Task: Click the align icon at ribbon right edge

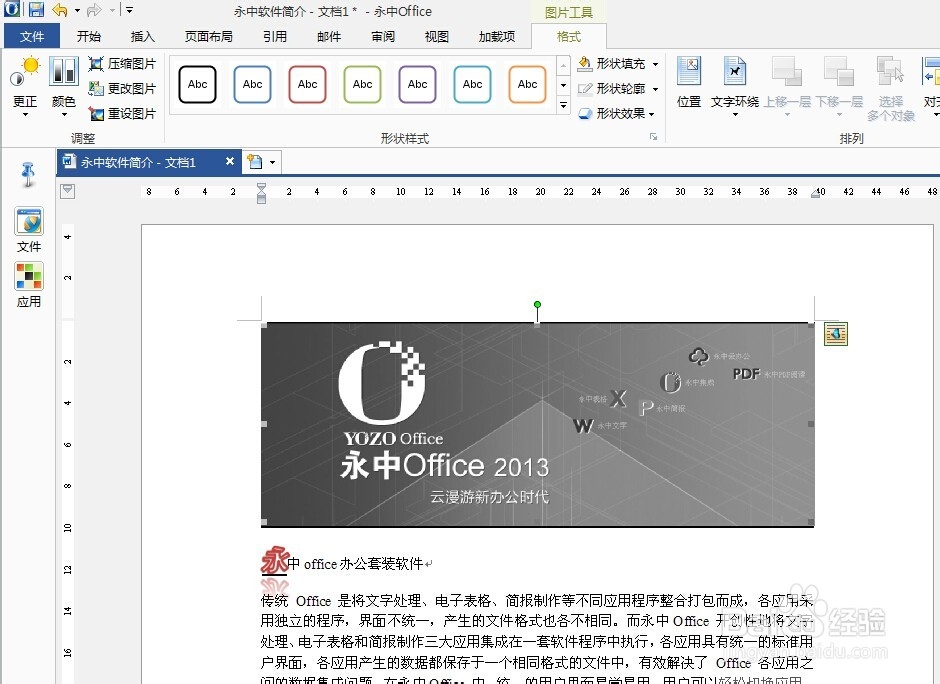Action: [x=932, y=71]
